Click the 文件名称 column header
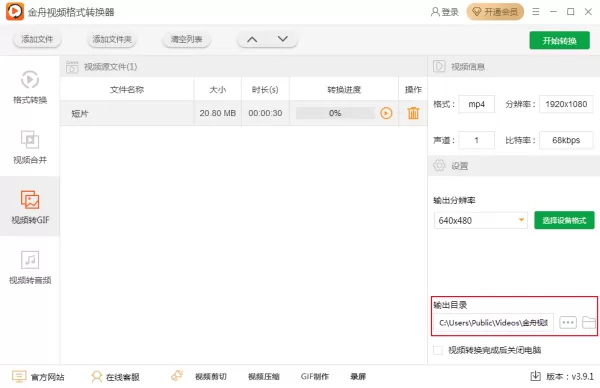The height and width of the screenshot is (388, 600). pos(127,90)
